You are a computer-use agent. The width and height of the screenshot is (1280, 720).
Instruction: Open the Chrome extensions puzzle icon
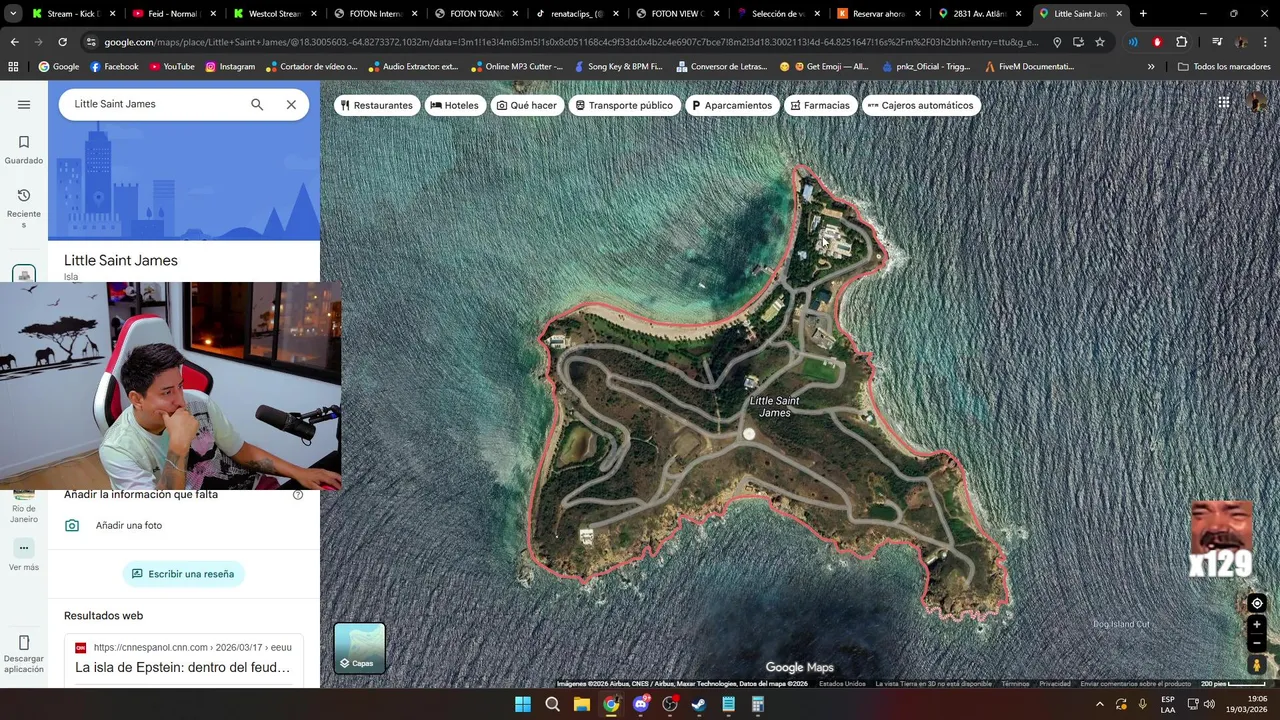1182,42
